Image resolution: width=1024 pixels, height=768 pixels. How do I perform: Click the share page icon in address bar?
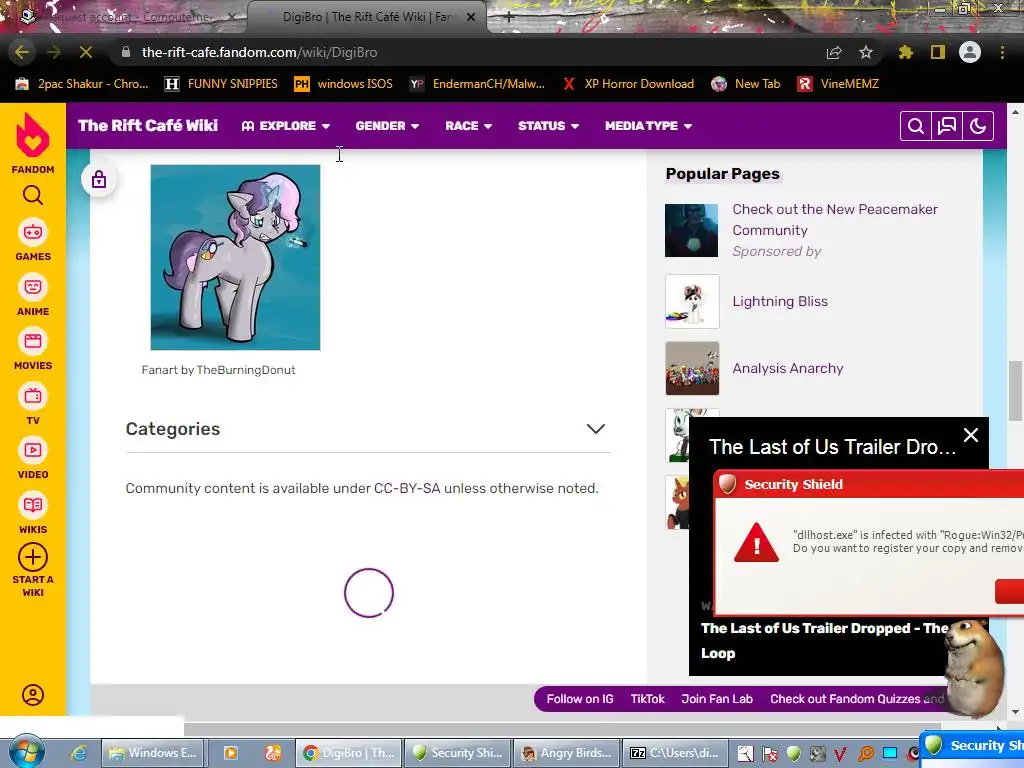click(x=834, y=52)
